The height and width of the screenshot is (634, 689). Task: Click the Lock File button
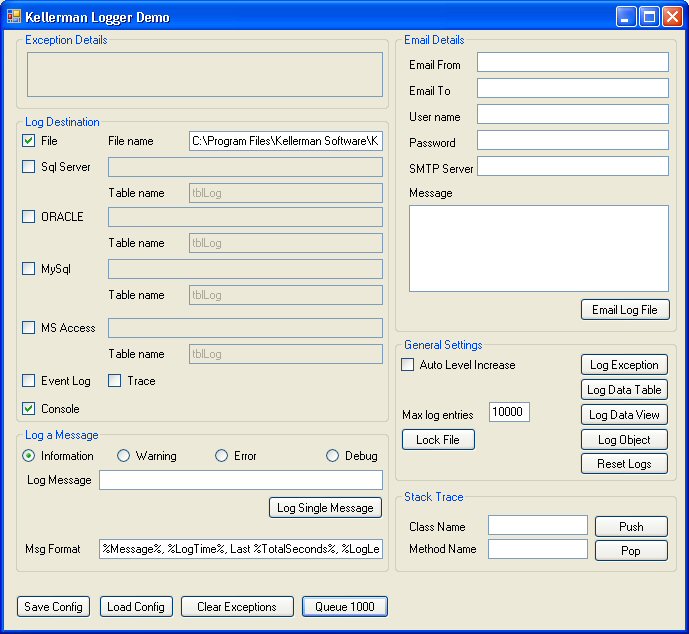pos(439,440)
